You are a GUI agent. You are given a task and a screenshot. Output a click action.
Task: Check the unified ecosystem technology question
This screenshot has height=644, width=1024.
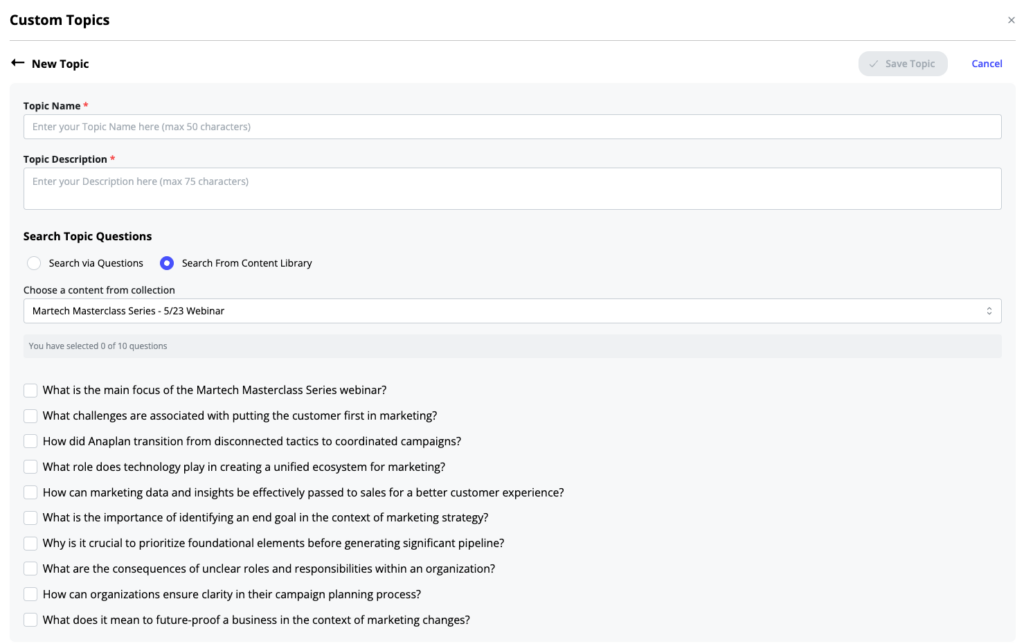(x=30, y=467)
